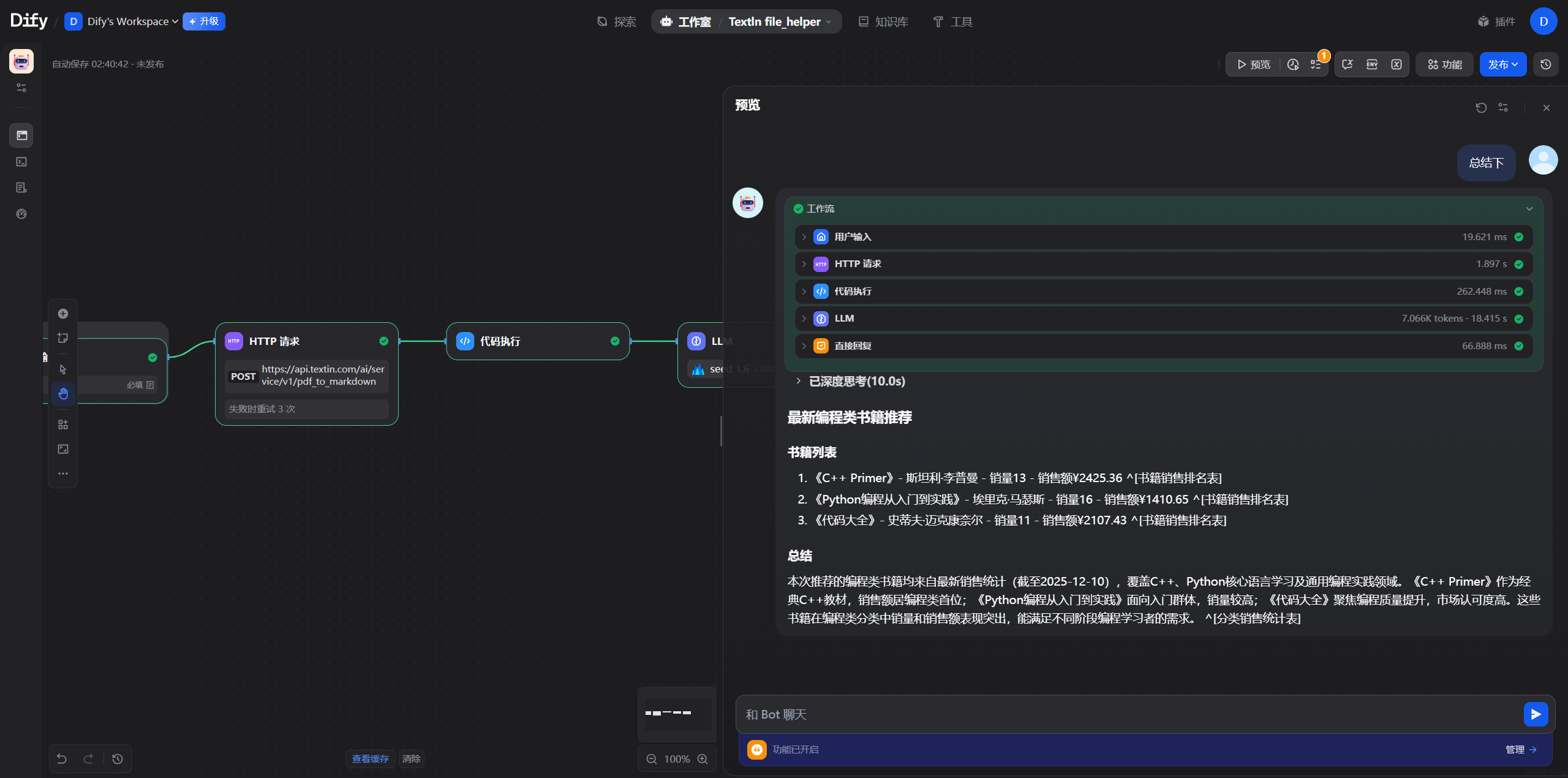The width and height of the screenshot is (1568, 778).
Task: Restart the preview conversation with refresh icon
Action: (1480, 108)
